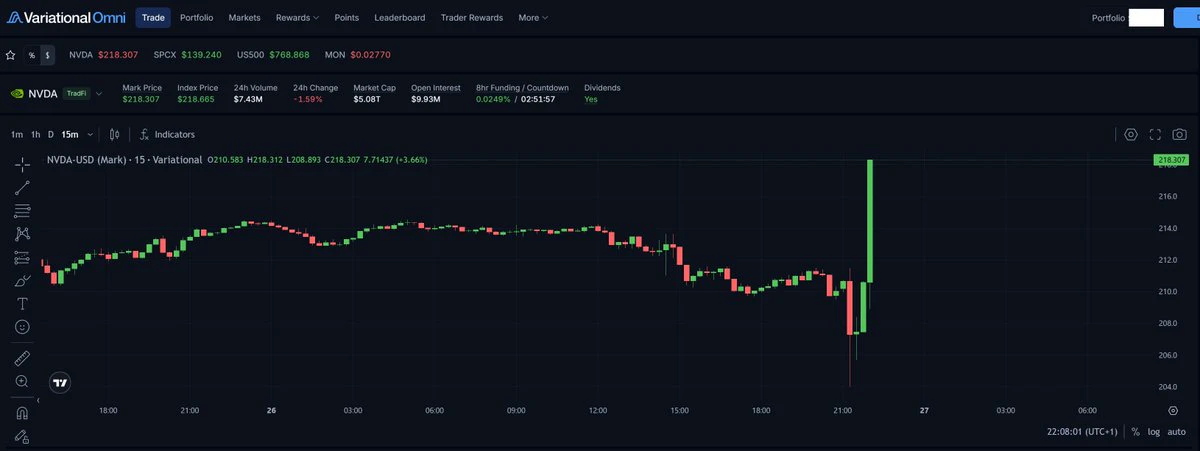1200x451 pixels.
Task: Select the trend line drawing tool
Action: click(22, 187)
